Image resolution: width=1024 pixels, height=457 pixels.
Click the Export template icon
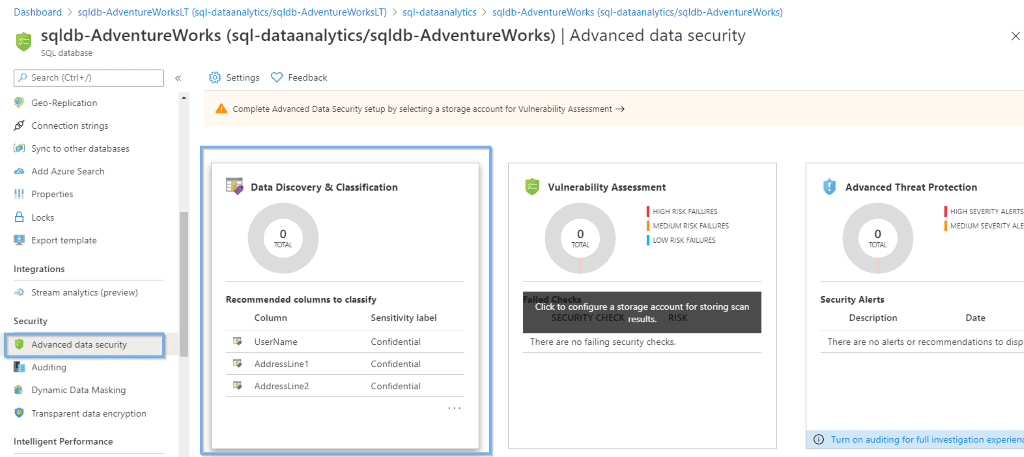tap(19, 240)
